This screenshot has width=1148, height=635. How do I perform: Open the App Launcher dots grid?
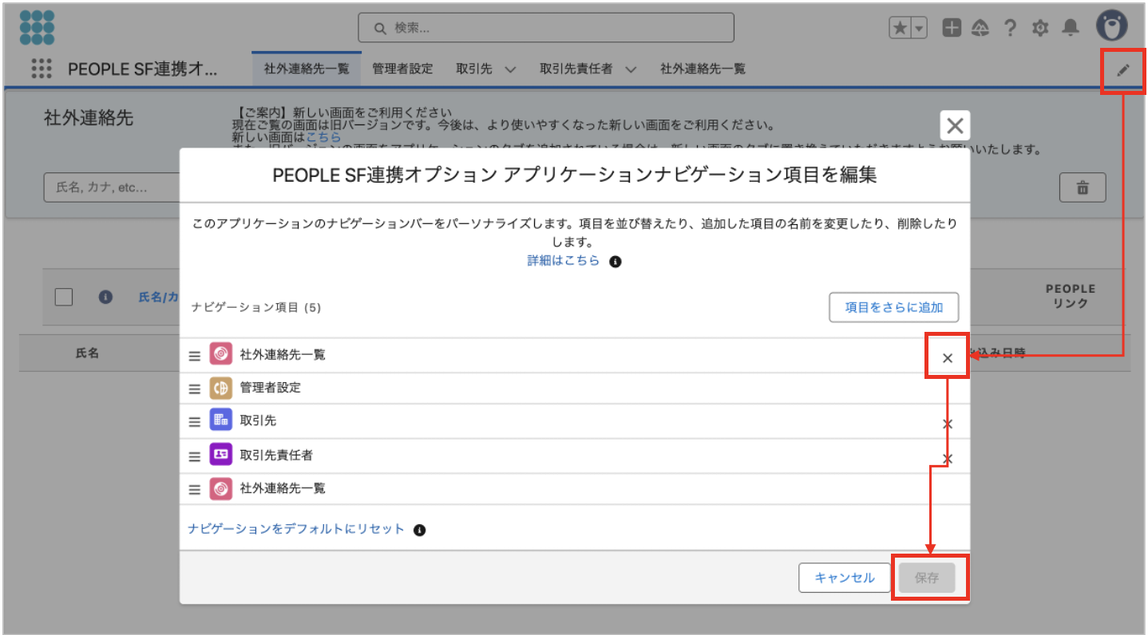[42, 69]
